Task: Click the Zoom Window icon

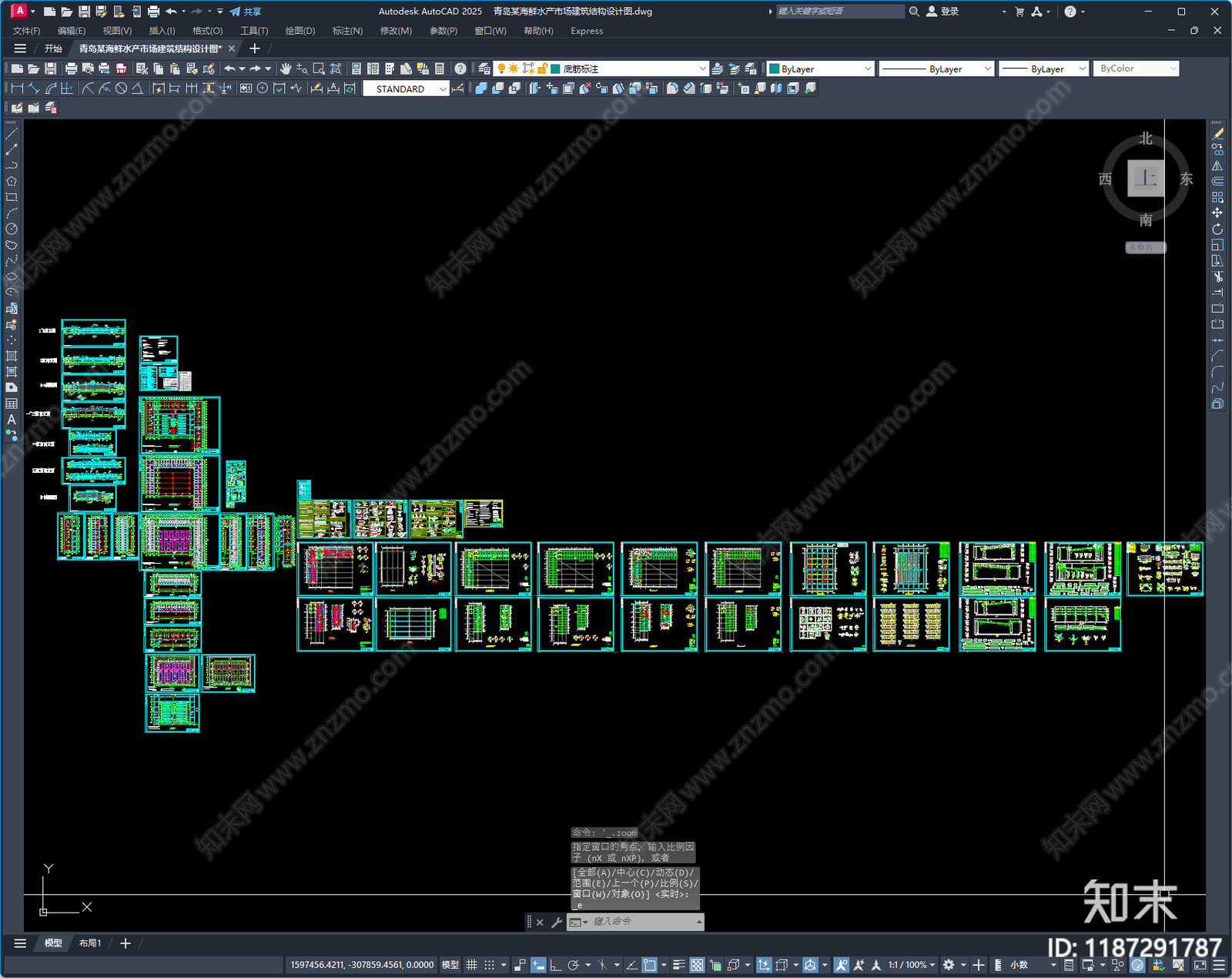Action: point(319,69)
